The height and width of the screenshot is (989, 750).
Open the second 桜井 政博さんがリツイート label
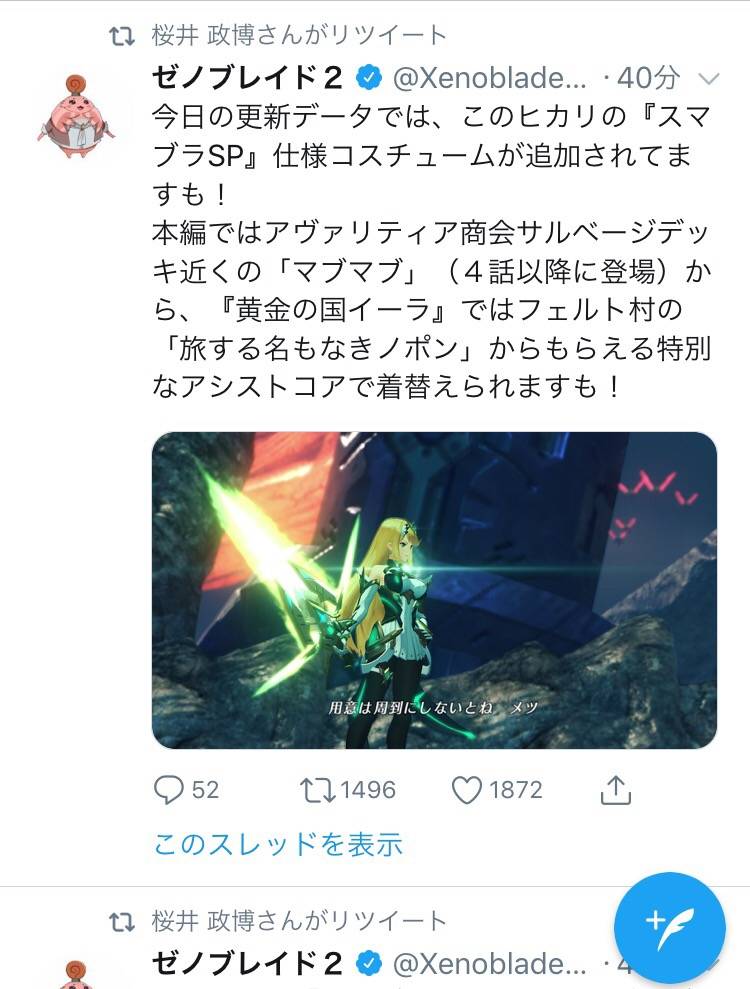(x=299, y=921)
